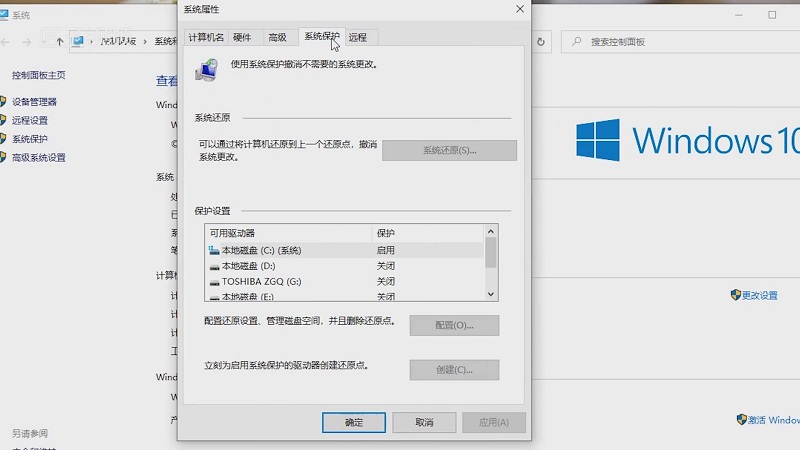
Task: Click the 激活 Windows link
Action: [x=773, y=420]
